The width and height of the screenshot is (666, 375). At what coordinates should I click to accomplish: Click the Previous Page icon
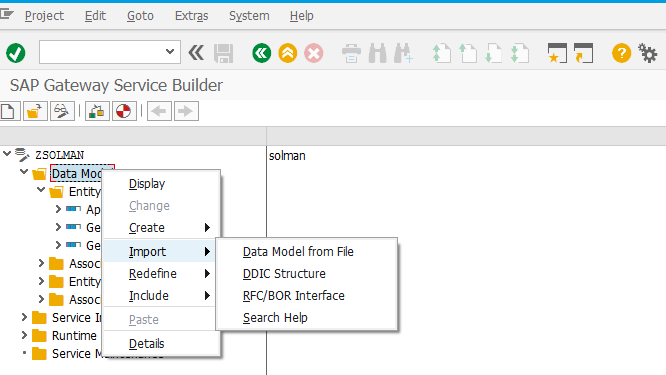click(468, 54)
